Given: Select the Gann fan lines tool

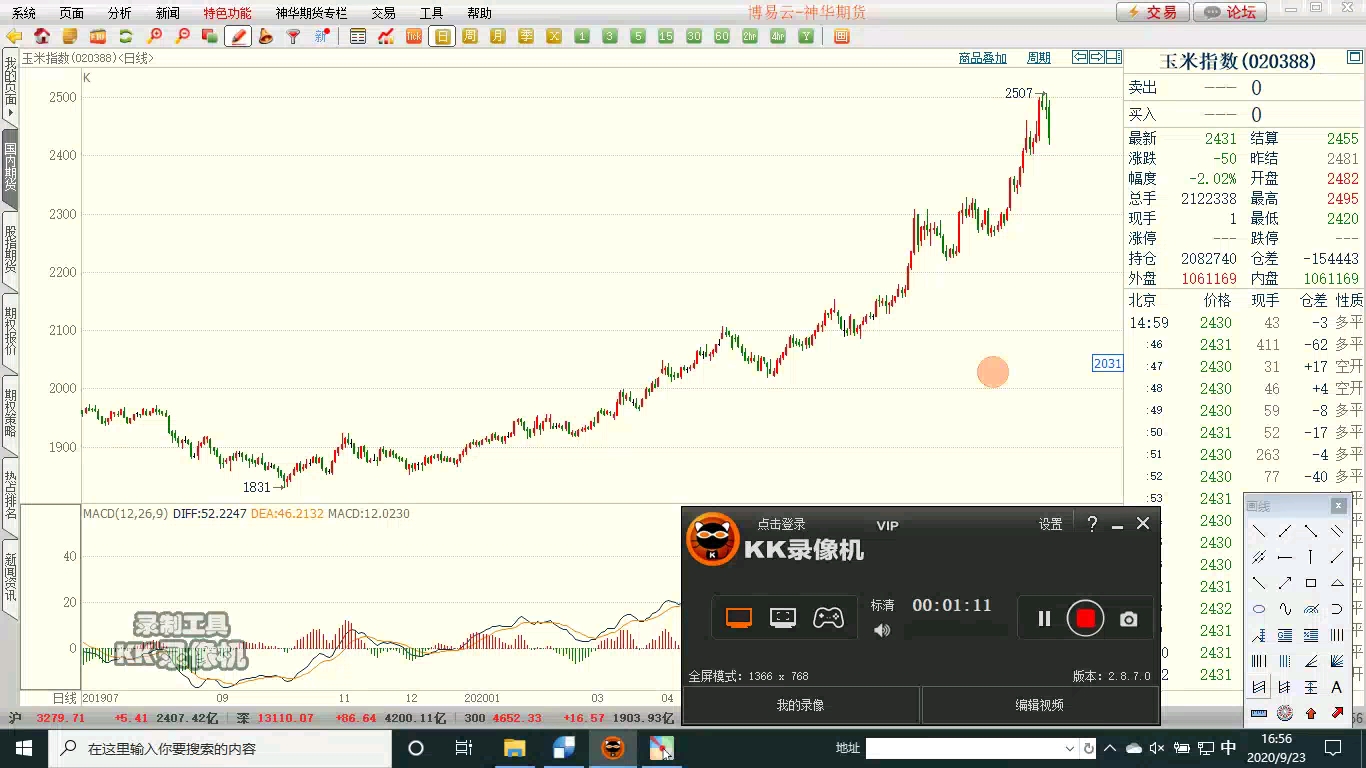Looking at the screenshot, I should pos(1337,661).
